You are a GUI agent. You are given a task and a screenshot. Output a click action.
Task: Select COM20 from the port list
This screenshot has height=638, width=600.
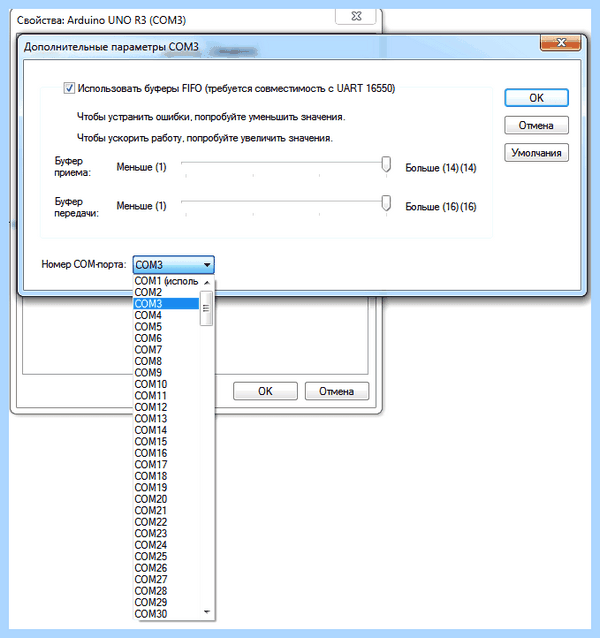pos(166,499)
